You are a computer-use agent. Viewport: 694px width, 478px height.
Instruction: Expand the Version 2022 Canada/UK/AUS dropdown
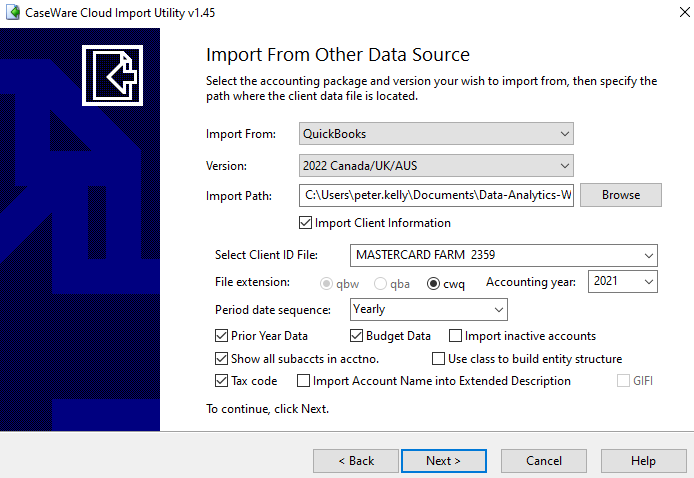coord(436,165)
